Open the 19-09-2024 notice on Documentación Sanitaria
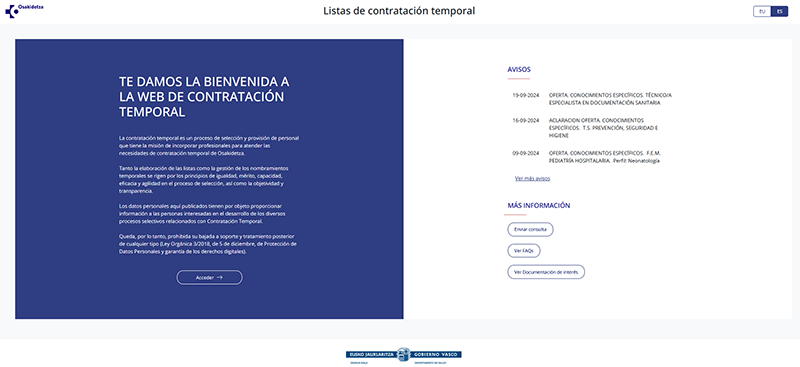Image resolution: width=800 pixels, height=367 pixels. point(611,99)
